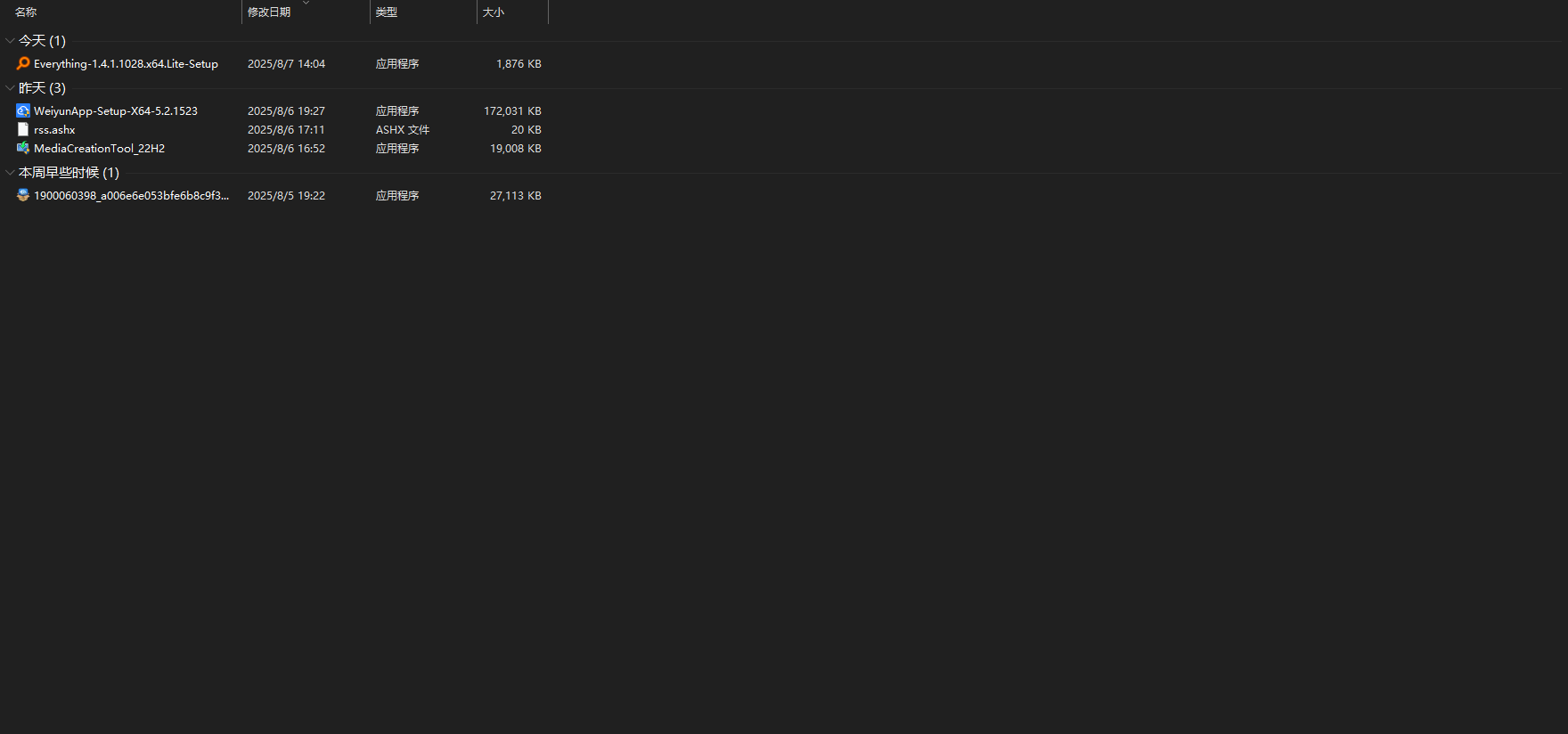Sort by the 类型 column header
Viewport: 1568px width, 734px height.
pyautogui.click(x=387, y=12)
